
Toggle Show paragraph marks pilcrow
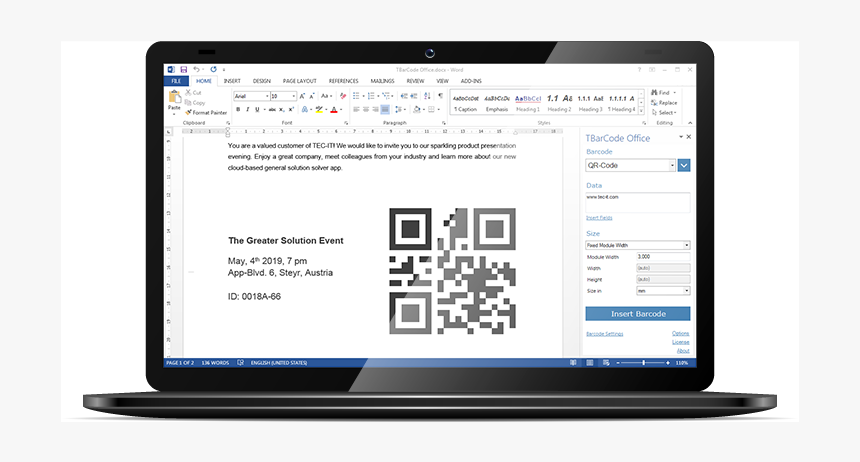coord(440,96)
